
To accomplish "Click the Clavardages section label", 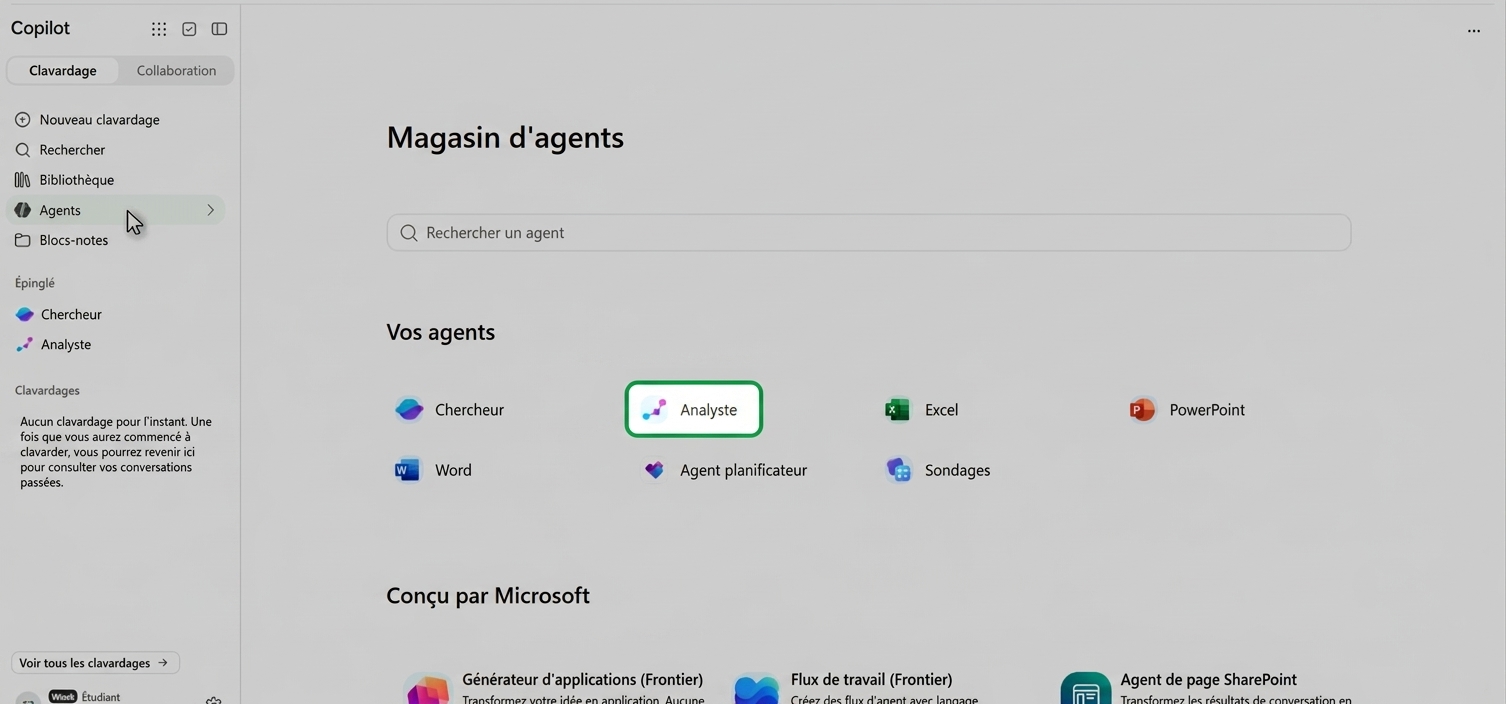I will pyautogui.click(x=47, y=390).
